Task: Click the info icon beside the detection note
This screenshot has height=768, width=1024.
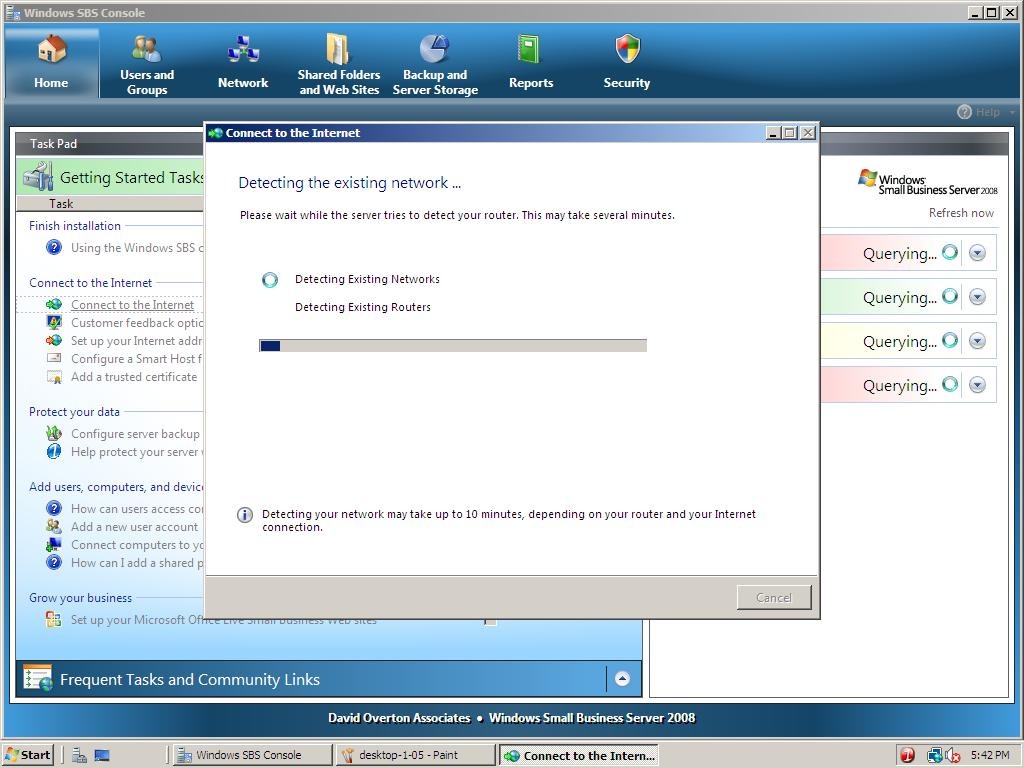Action: coord(245,515)
